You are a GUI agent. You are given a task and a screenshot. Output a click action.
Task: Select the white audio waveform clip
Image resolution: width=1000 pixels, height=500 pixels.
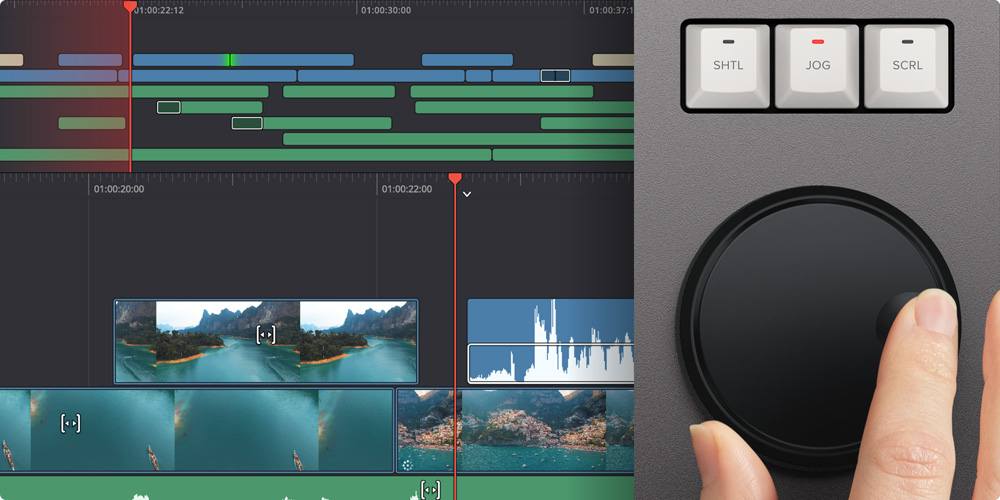coord(551,341)
